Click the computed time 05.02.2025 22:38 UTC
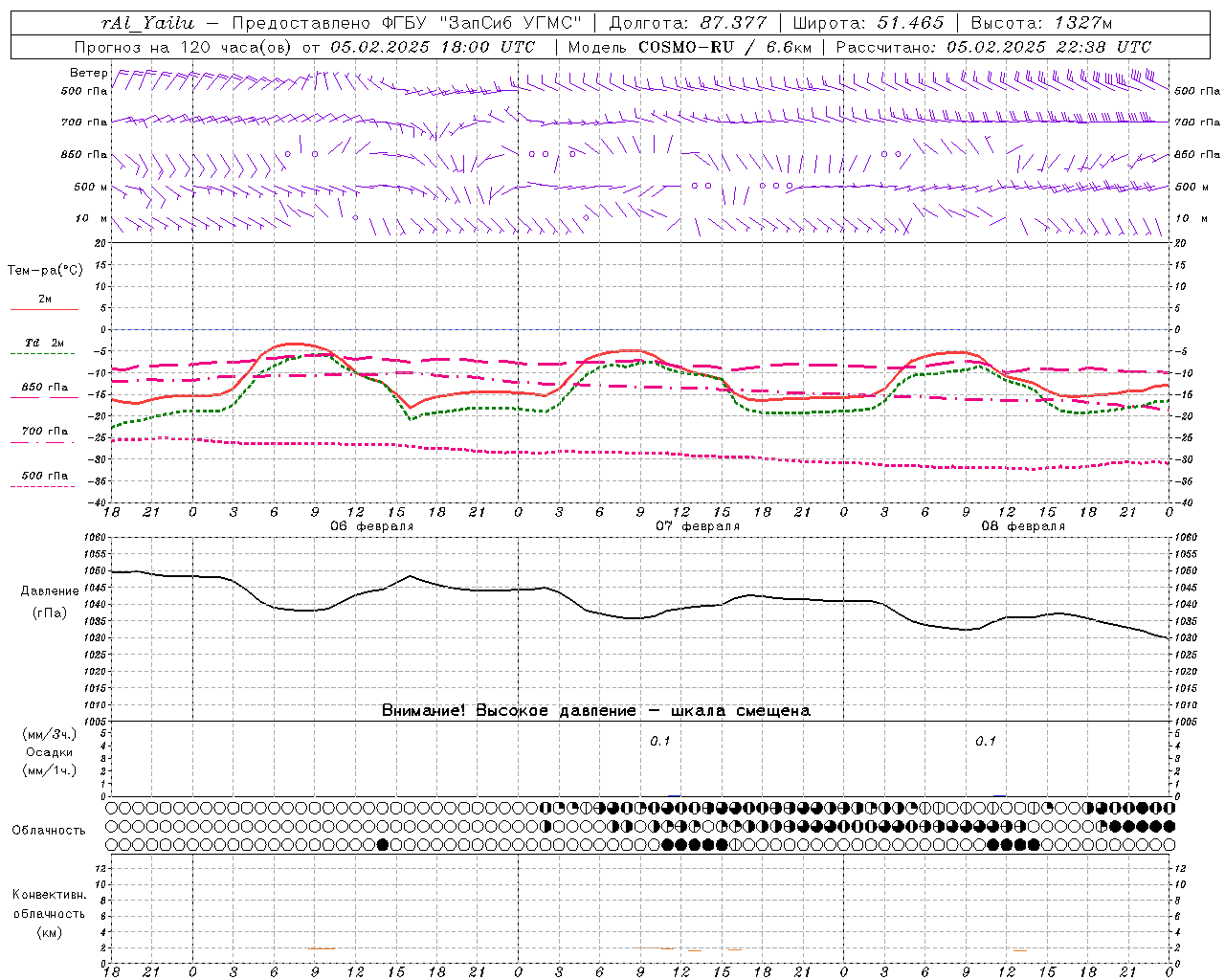 tap(1049, 47)
